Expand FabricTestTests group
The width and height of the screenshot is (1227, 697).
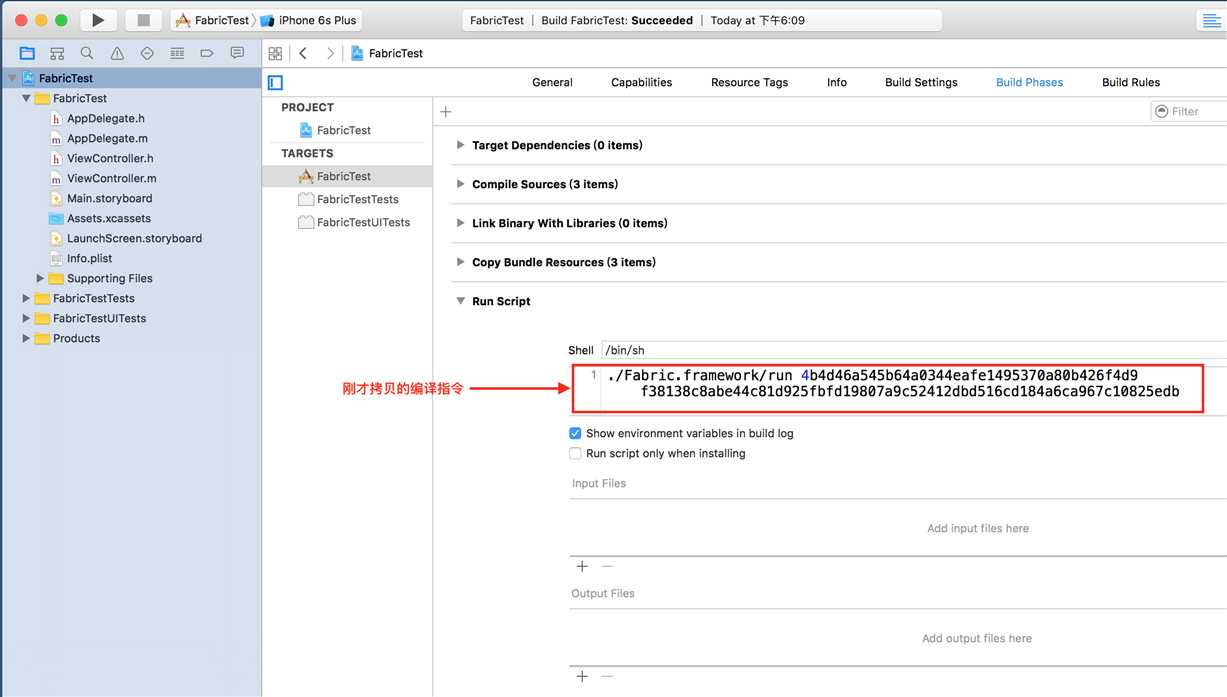26,298
